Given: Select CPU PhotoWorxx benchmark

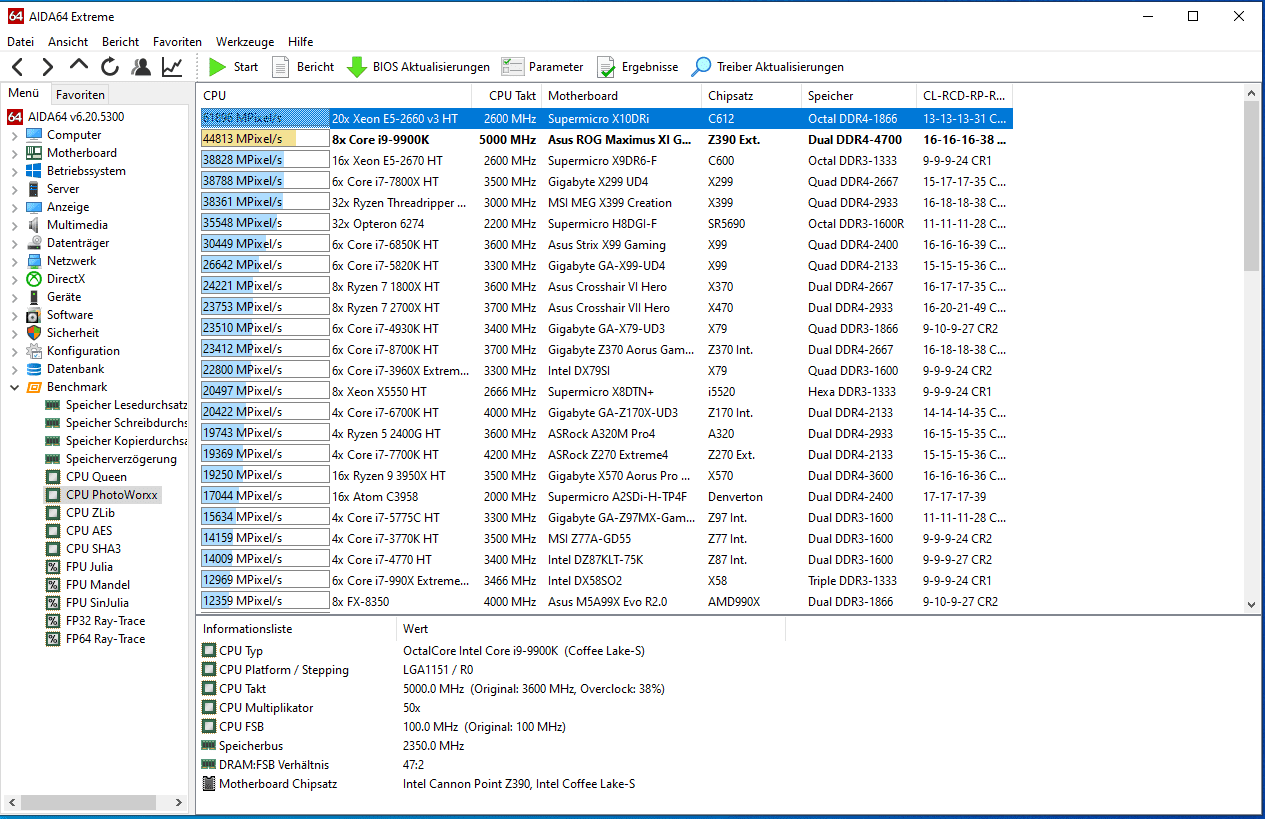Looking at the screenshot, I should pyautogui.click(x=102, y=495).
